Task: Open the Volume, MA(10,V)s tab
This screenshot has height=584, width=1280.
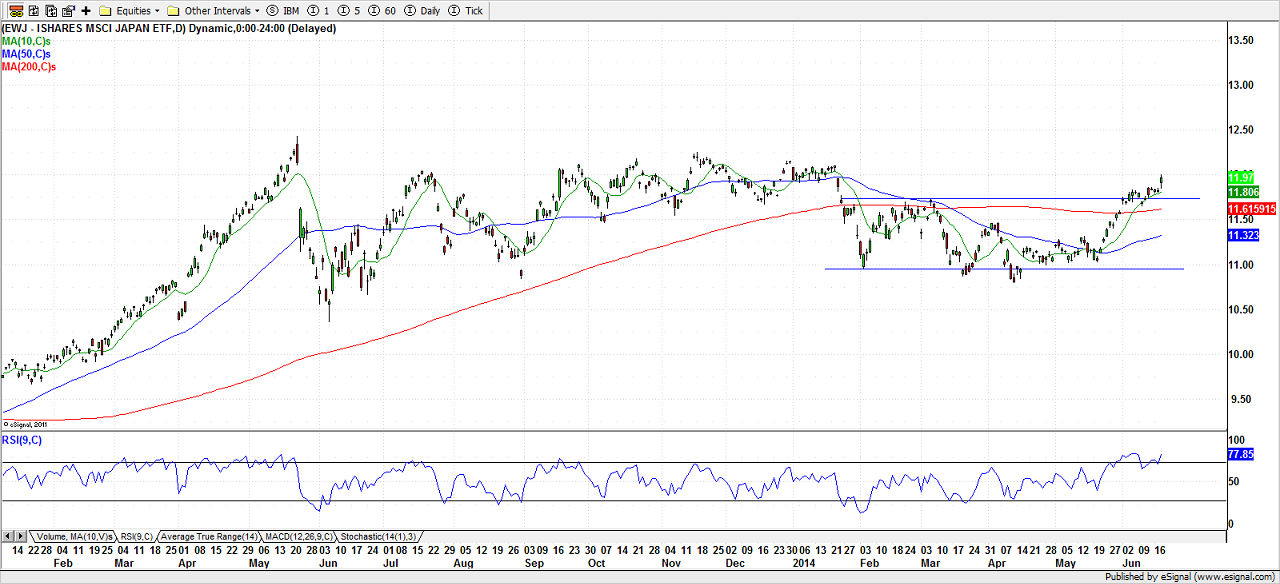Action: click(x=75, y=536)
